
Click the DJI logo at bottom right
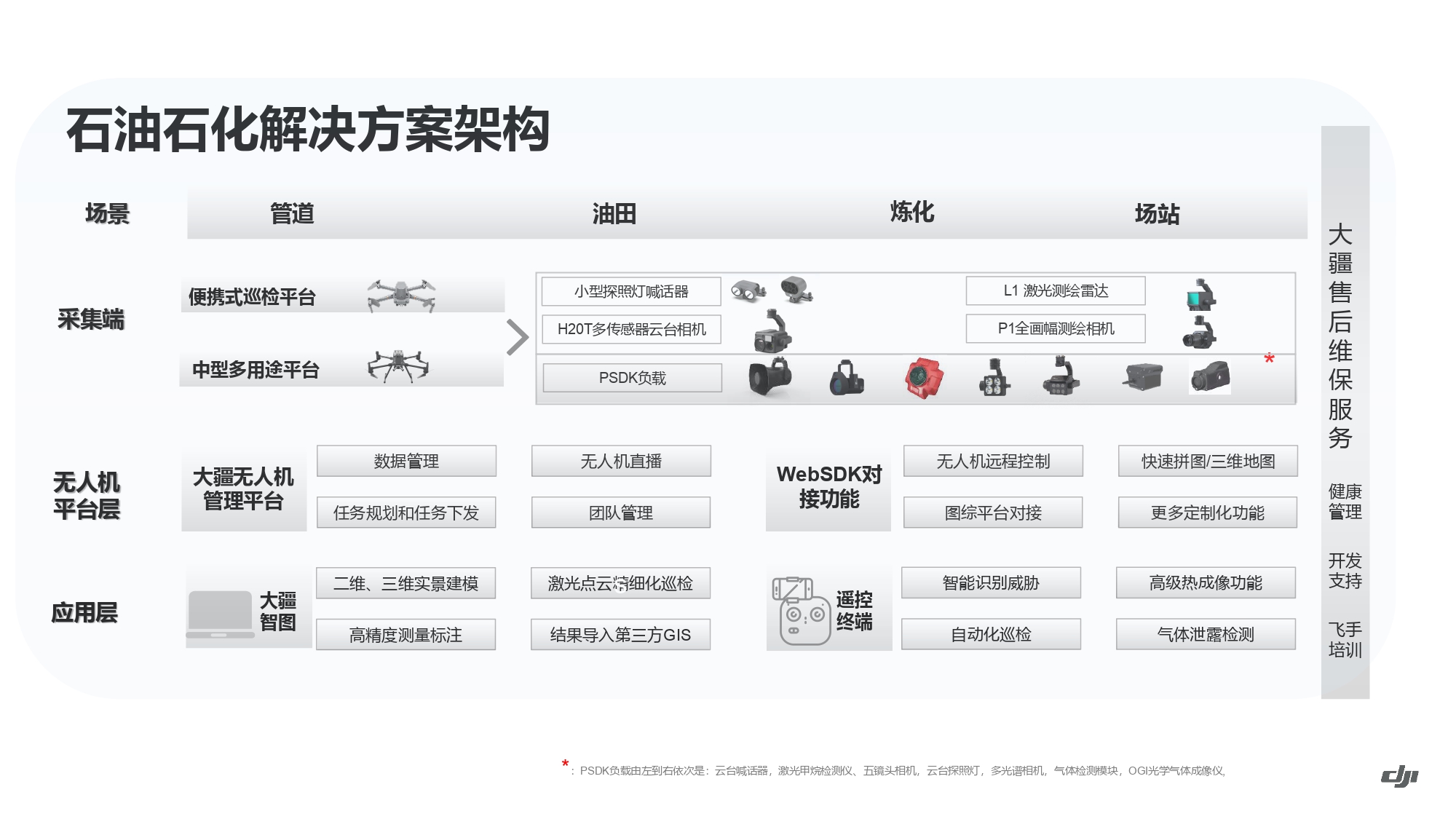(1400, 776)
